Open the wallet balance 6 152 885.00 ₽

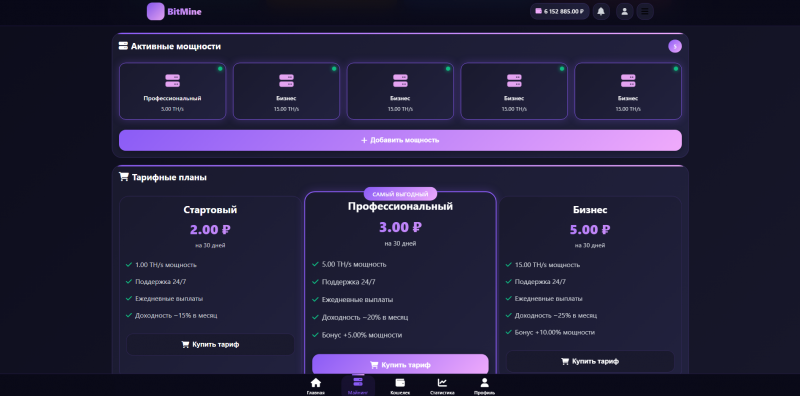(560, 11)
